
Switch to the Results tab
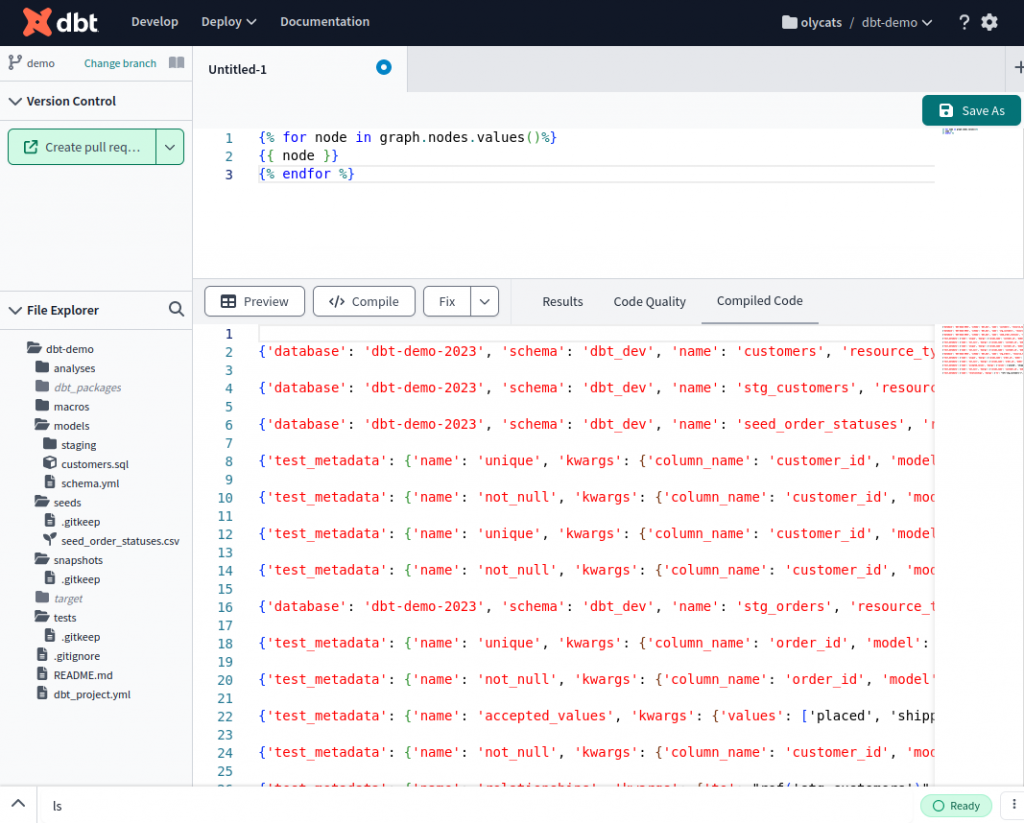pyautogui.click(x=562, y=302)
